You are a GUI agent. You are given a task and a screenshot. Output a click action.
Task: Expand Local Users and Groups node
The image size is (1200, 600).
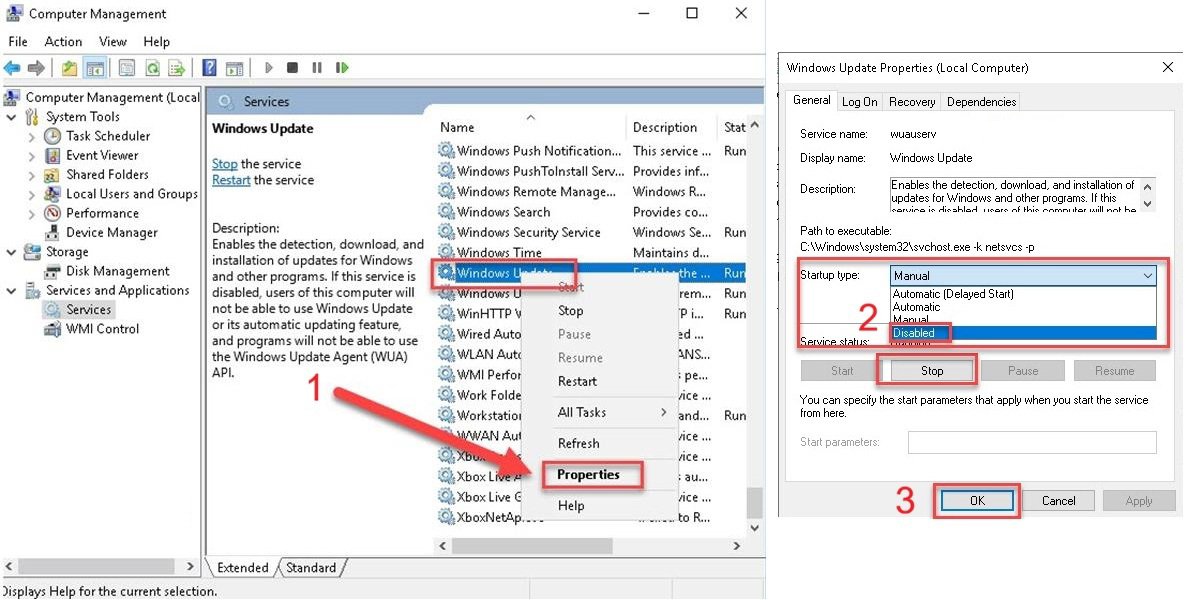(31, 194)
